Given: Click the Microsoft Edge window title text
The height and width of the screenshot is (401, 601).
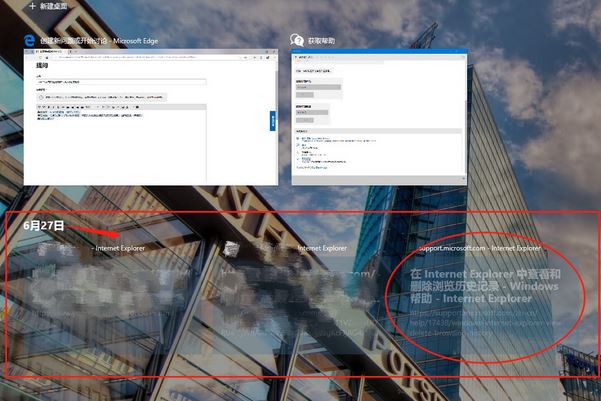Looking at the screenshot, I should point(99,41).
